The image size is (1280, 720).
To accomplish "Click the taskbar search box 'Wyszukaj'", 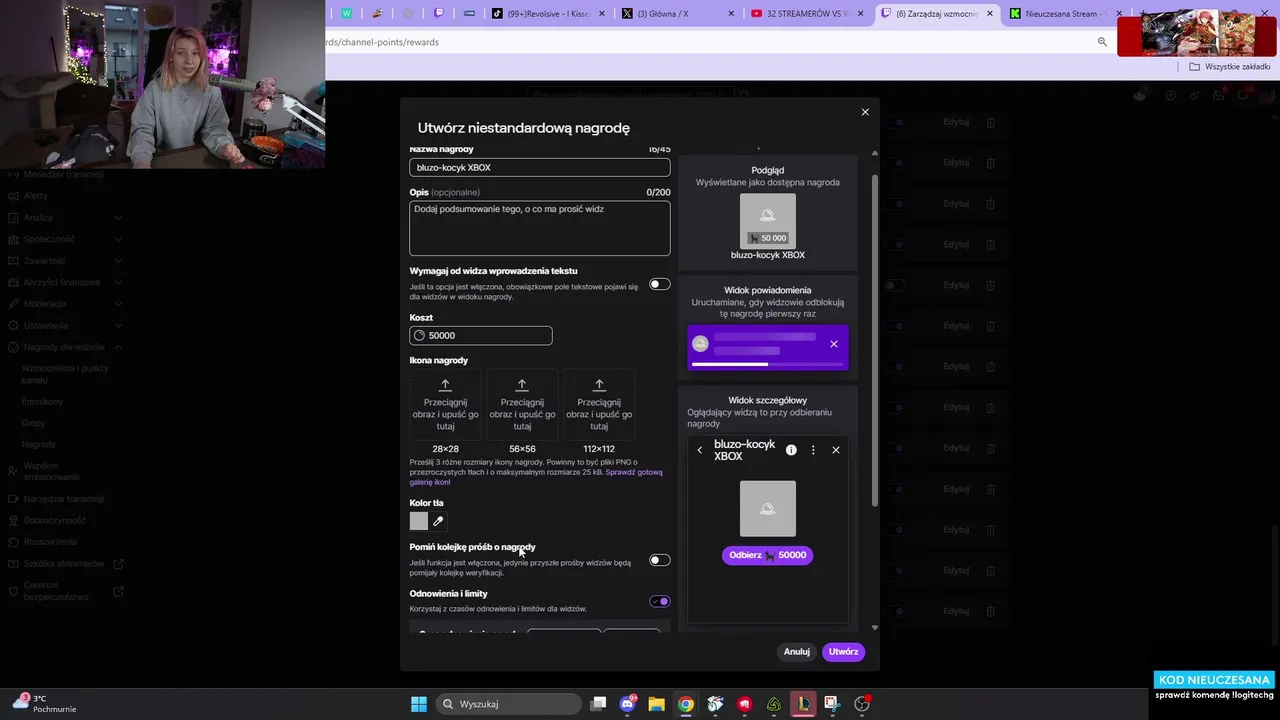I will [509, 704].
